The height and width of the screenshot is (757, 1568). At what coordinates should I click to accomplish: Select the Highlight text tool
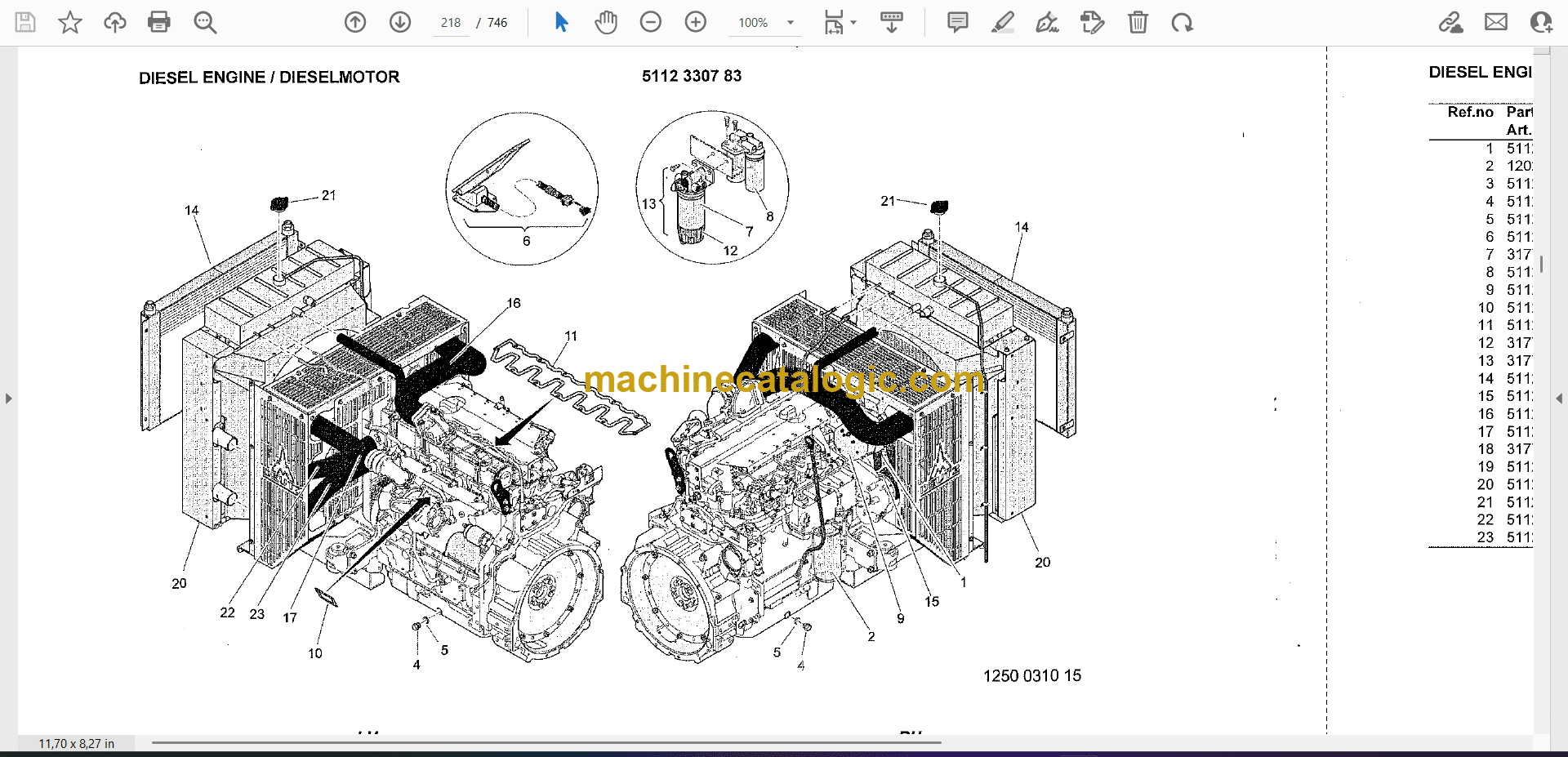click(x=1003, y=22)
